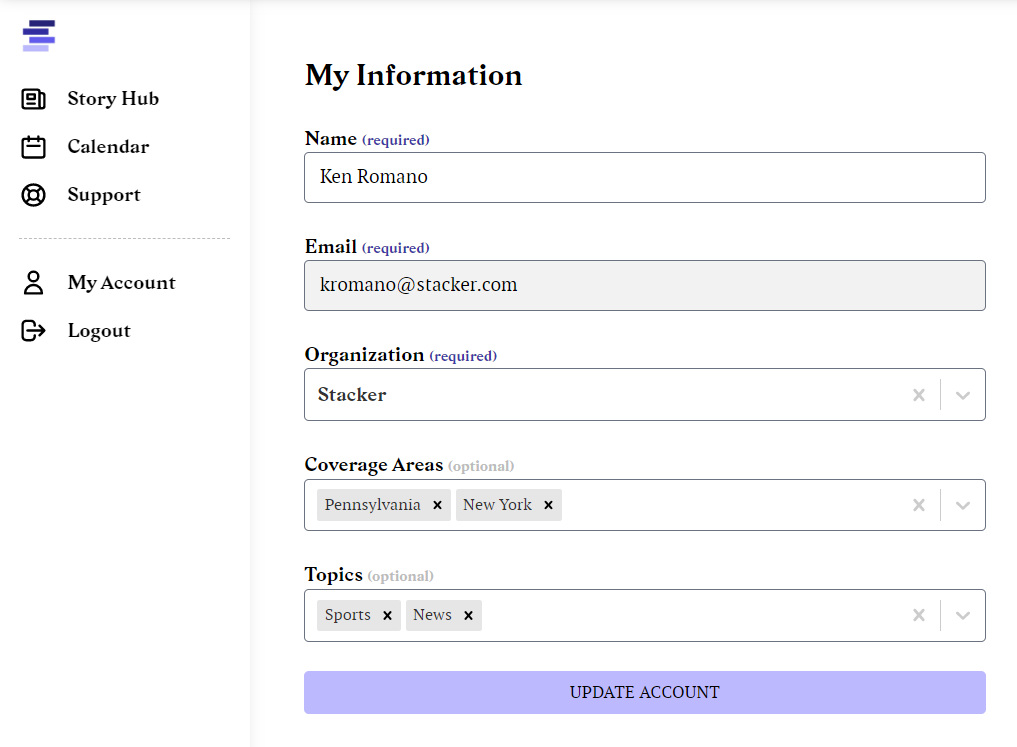Click the Logout arrow icon
The height and width of the screenshot is (747, 1017).
[x=34, y=331]
